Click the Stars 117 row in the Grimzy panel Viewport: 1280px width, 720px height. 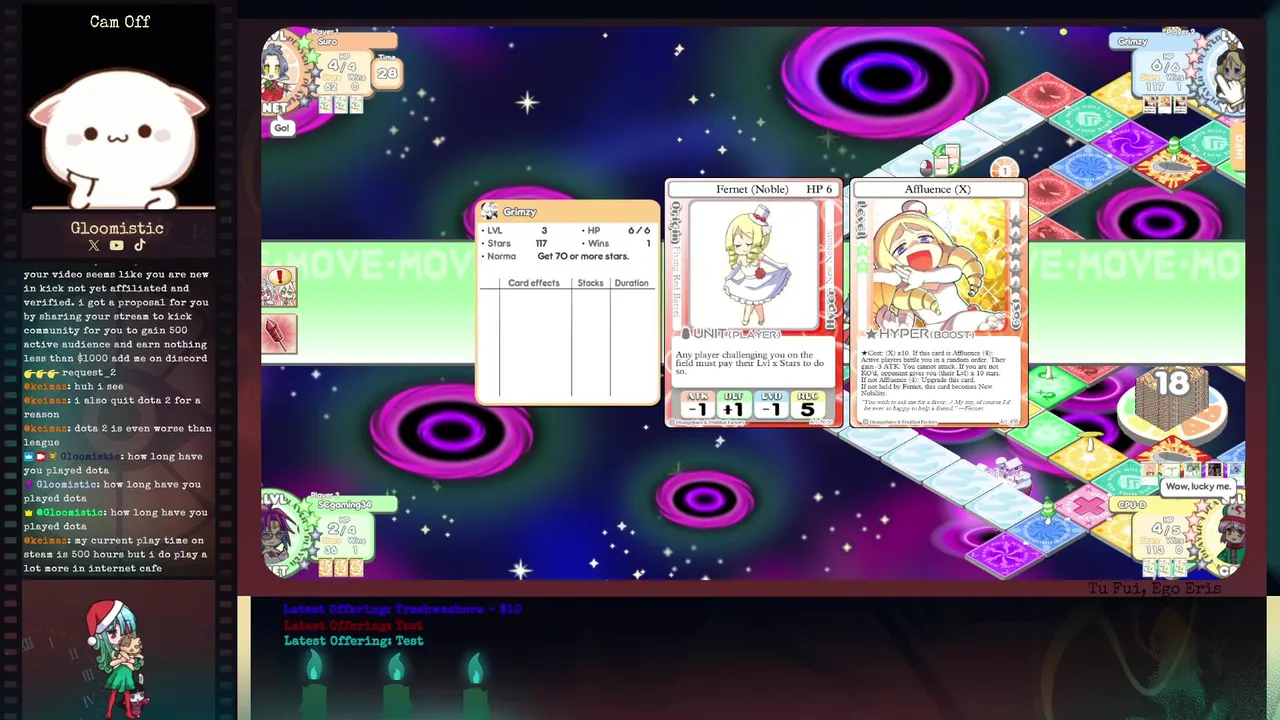click(x=516, y=244)
